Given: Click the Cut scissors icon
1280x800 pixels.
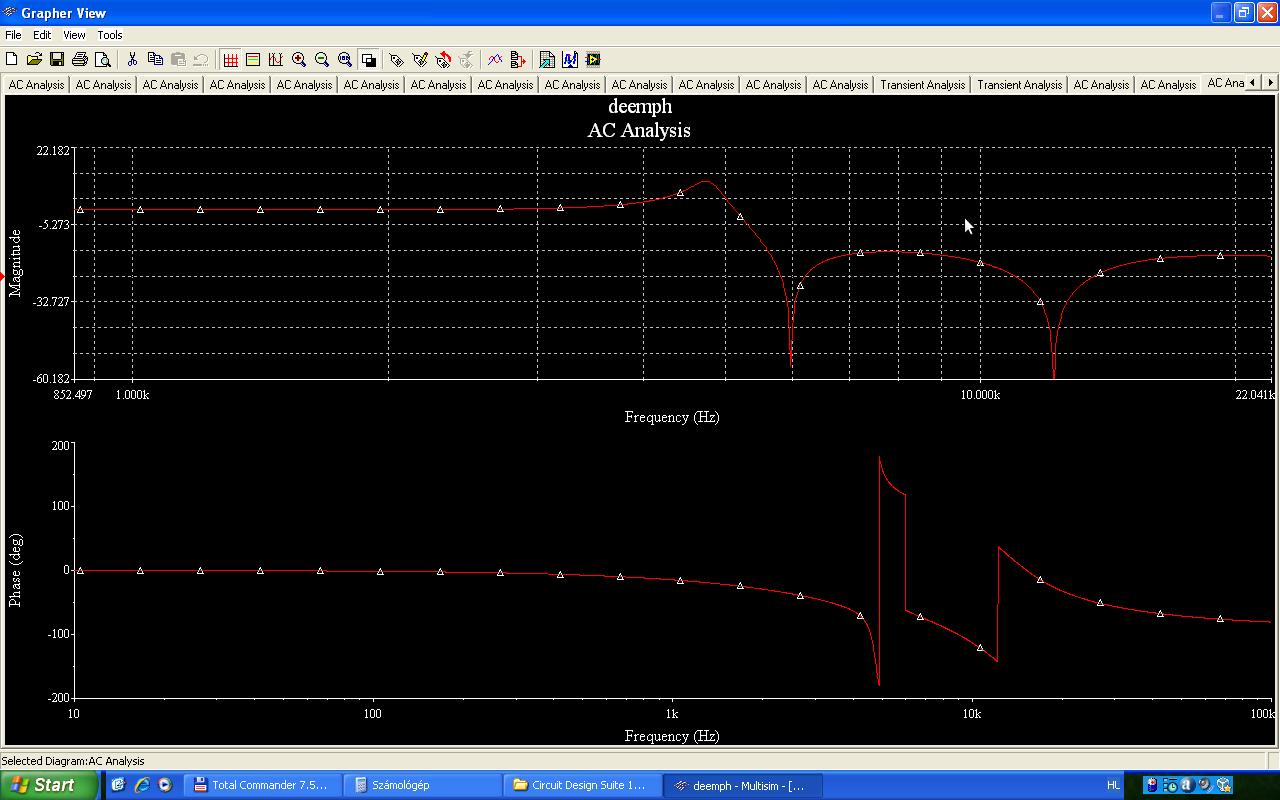Looking at the screenshot, I should [x=132, y=59].
